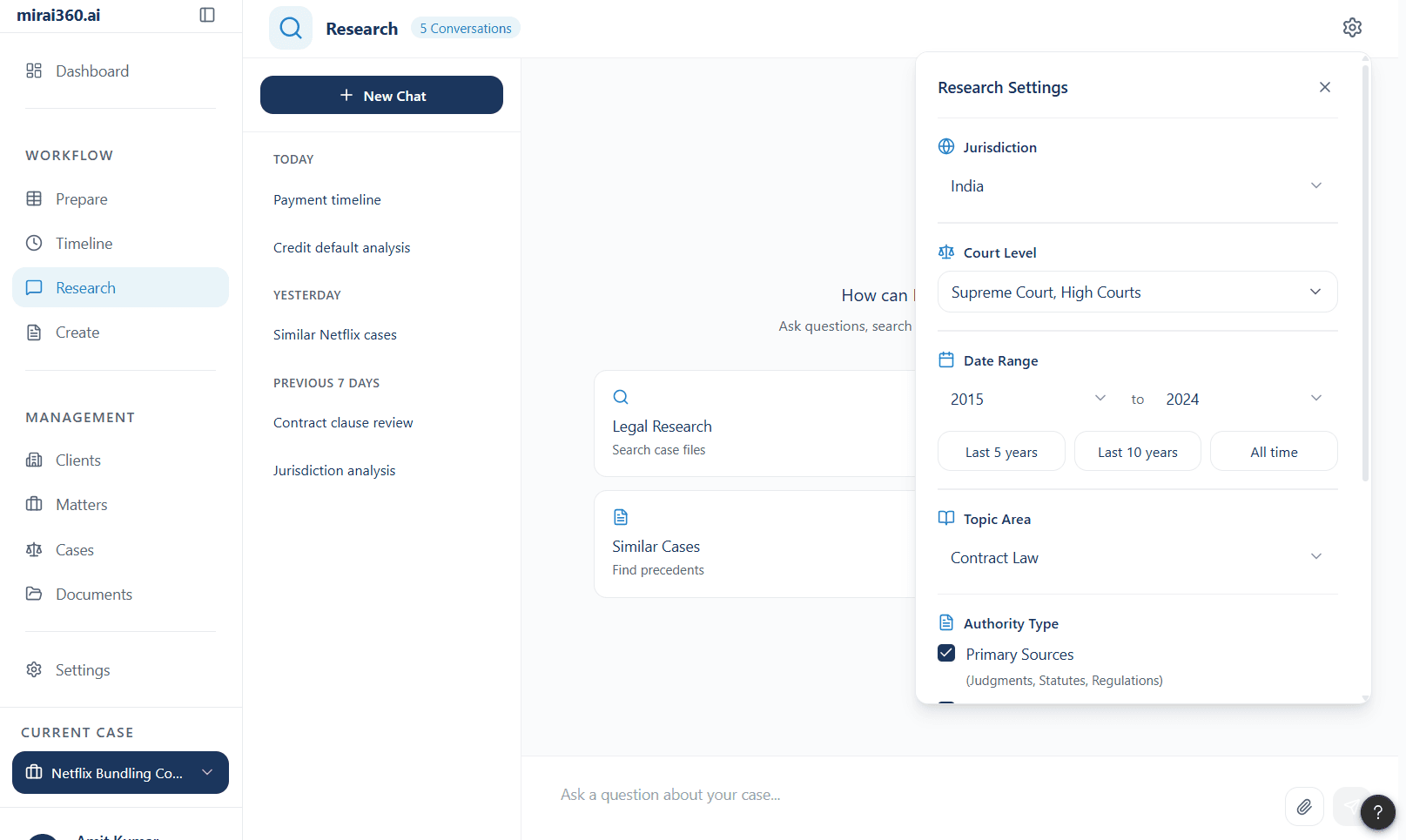This screenshot has width=1406, height=840.
Task: Open the Prepare workflow item
Action: click(x=82, y=199)
